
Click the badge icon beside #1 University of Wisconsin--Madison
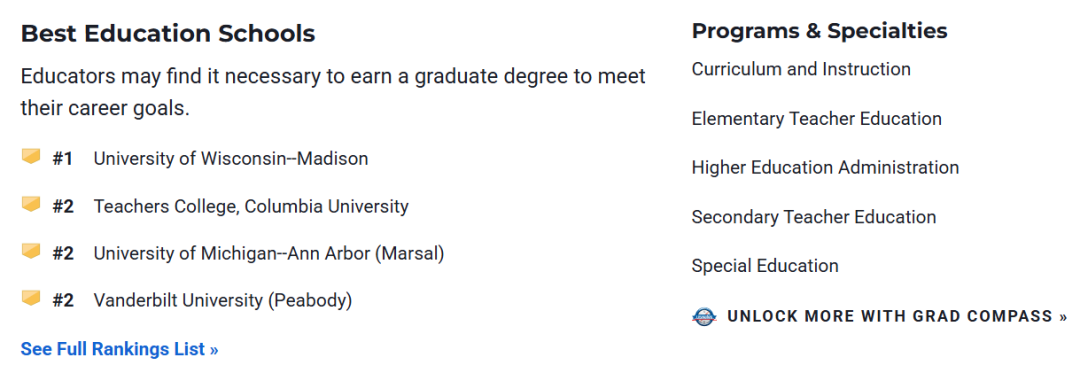[x=31, y=157]
